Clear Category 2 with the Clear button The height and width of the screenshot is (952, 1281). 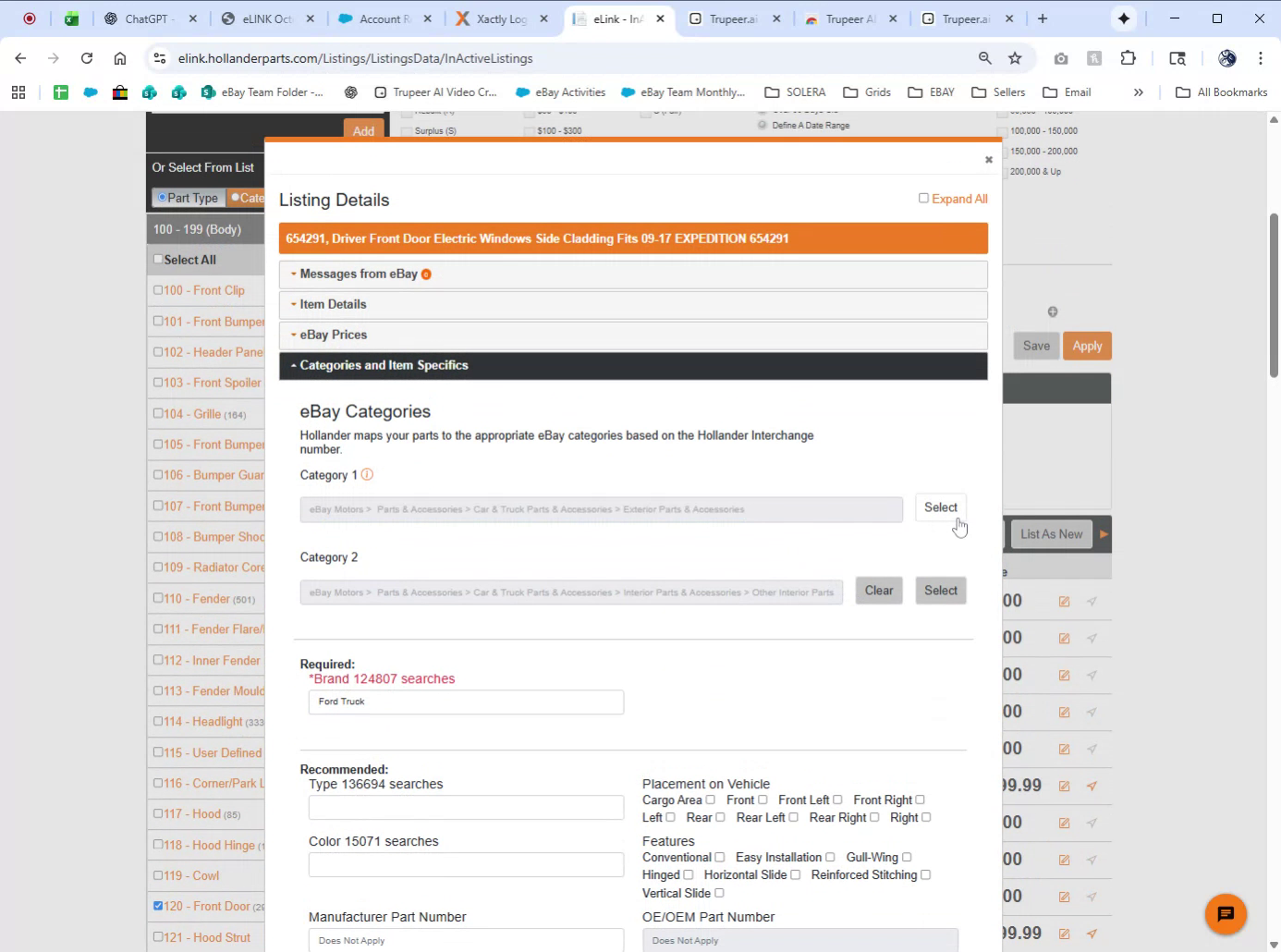pos(879,591)
